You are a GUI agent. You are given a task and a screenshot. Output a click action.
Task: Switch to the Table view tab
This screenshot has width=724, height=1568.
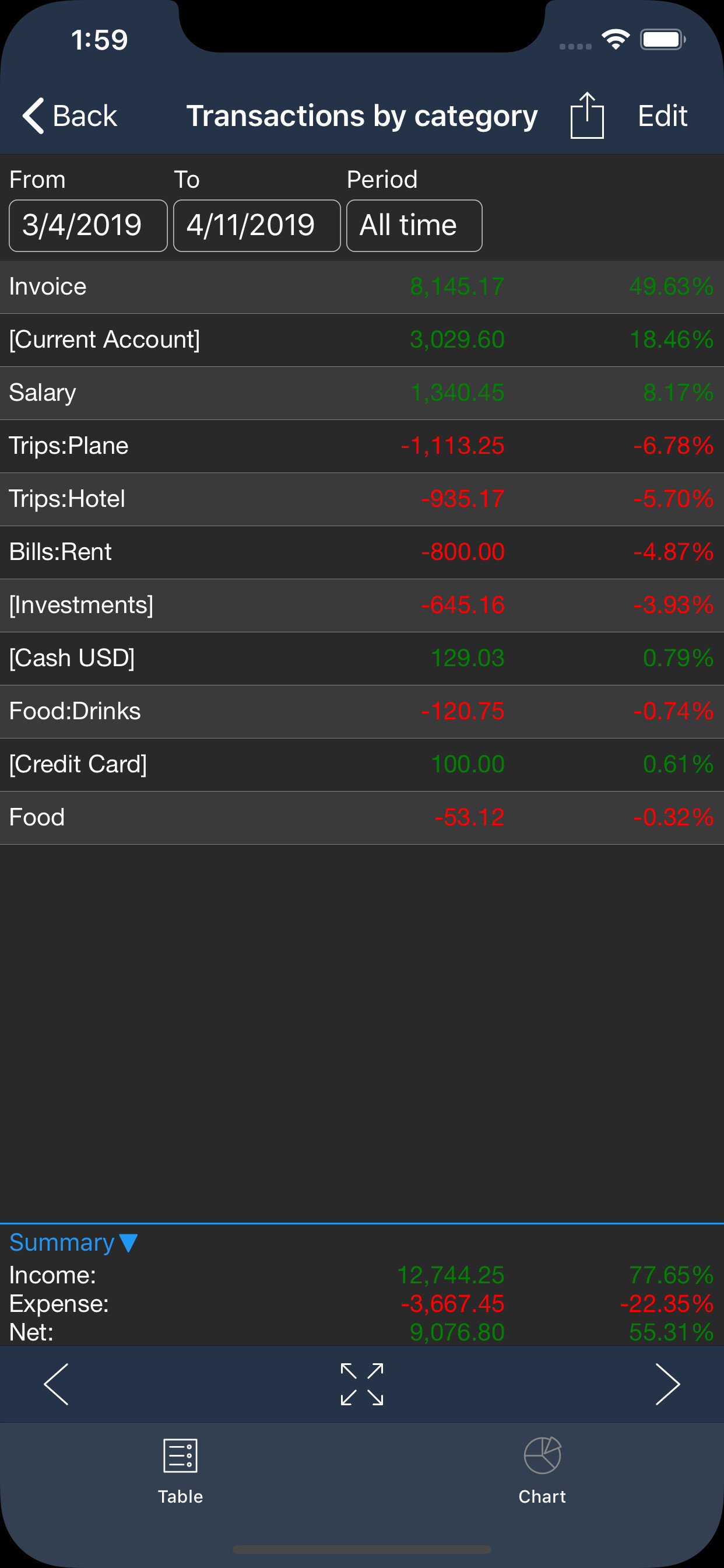tap(181, 1470)
